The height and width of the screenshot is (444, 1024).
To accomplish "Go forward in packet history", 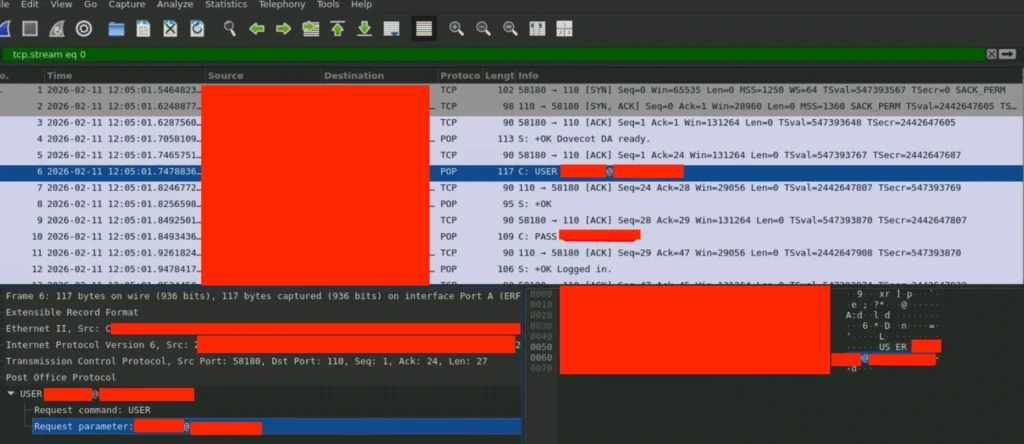I will click(283, 29).
